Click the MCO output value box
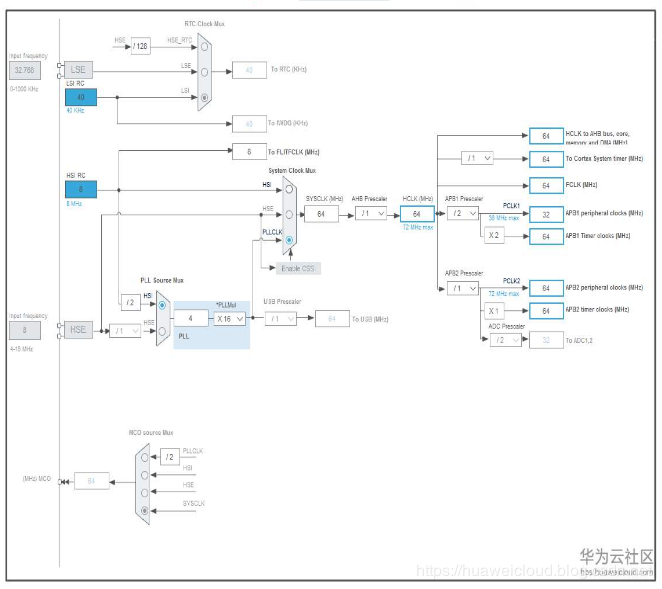The height and width of the screenshot is (589, 662). click(92, 481)
